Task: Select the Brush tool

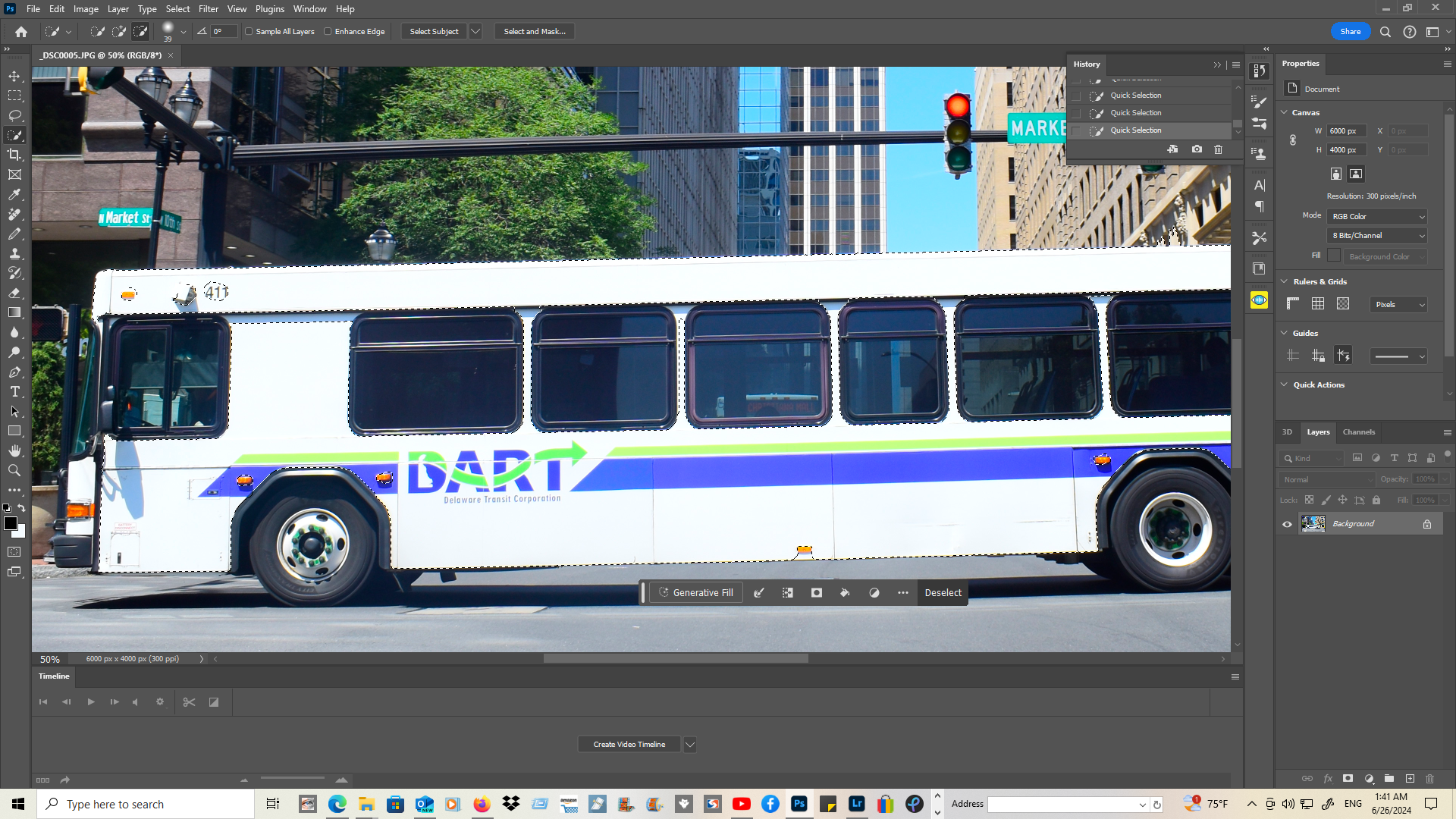Action: [x=14, y=234]
